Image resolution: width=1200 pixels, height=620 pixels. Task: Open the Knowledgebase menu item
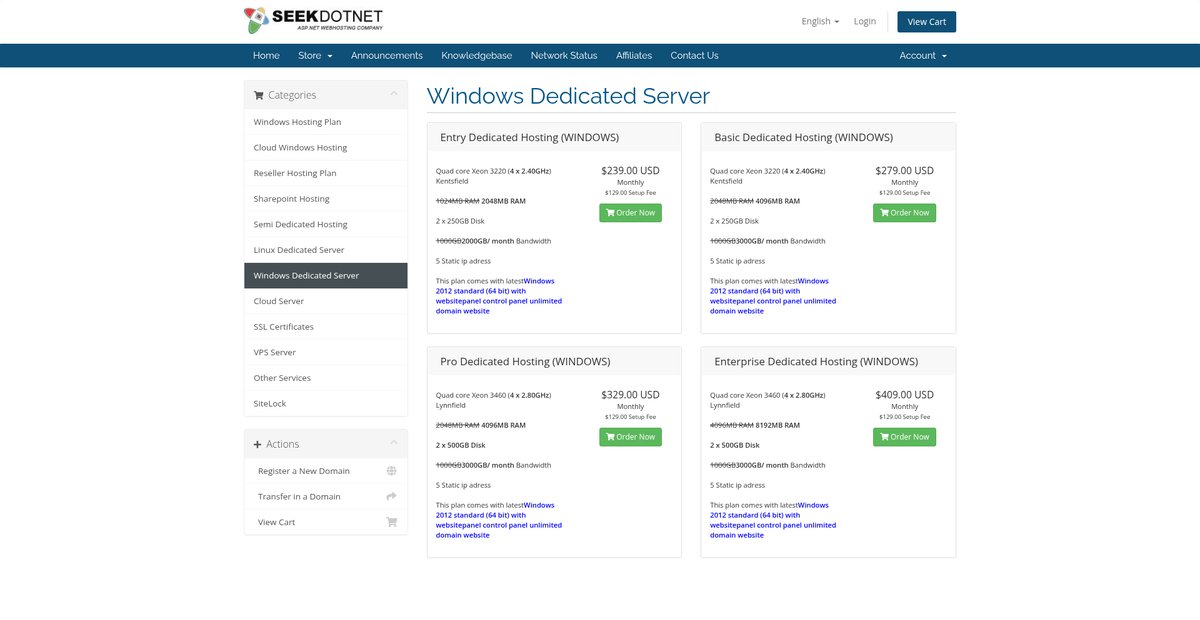(477, 56)
